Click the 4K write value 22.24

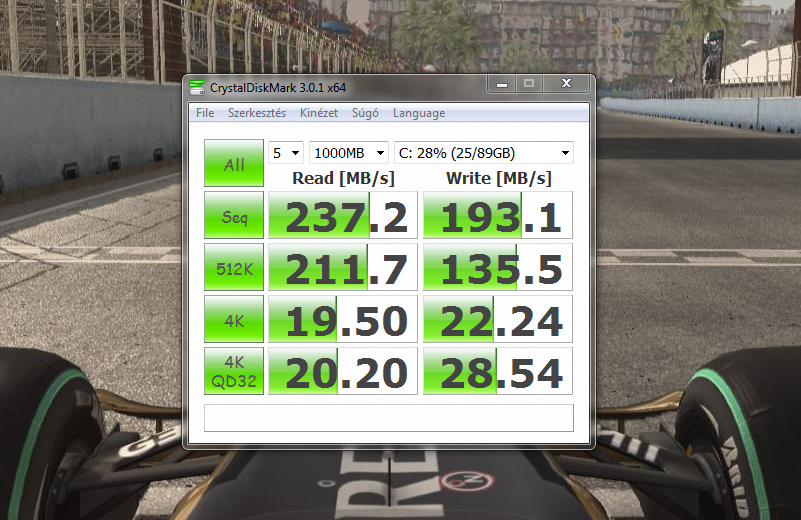click(498, 319)
